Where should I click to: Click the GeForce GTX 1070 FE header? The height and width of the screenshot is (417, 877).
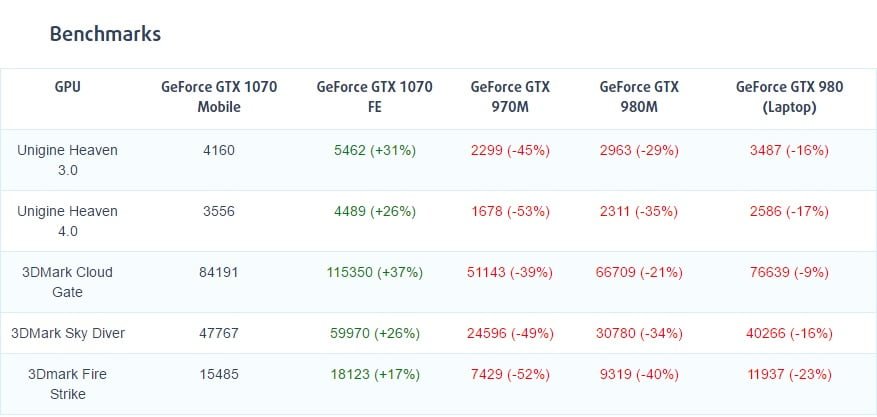point(375,97)
